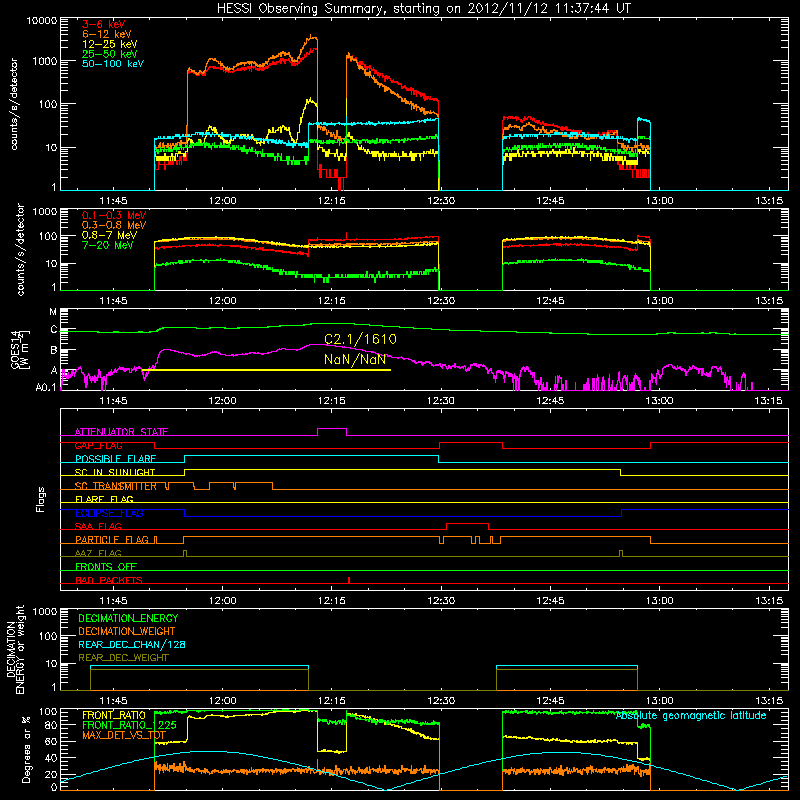Click the yellow flare duration bar in GOES panel
Viewport: 800px width, 800px height.
[266, 370]
